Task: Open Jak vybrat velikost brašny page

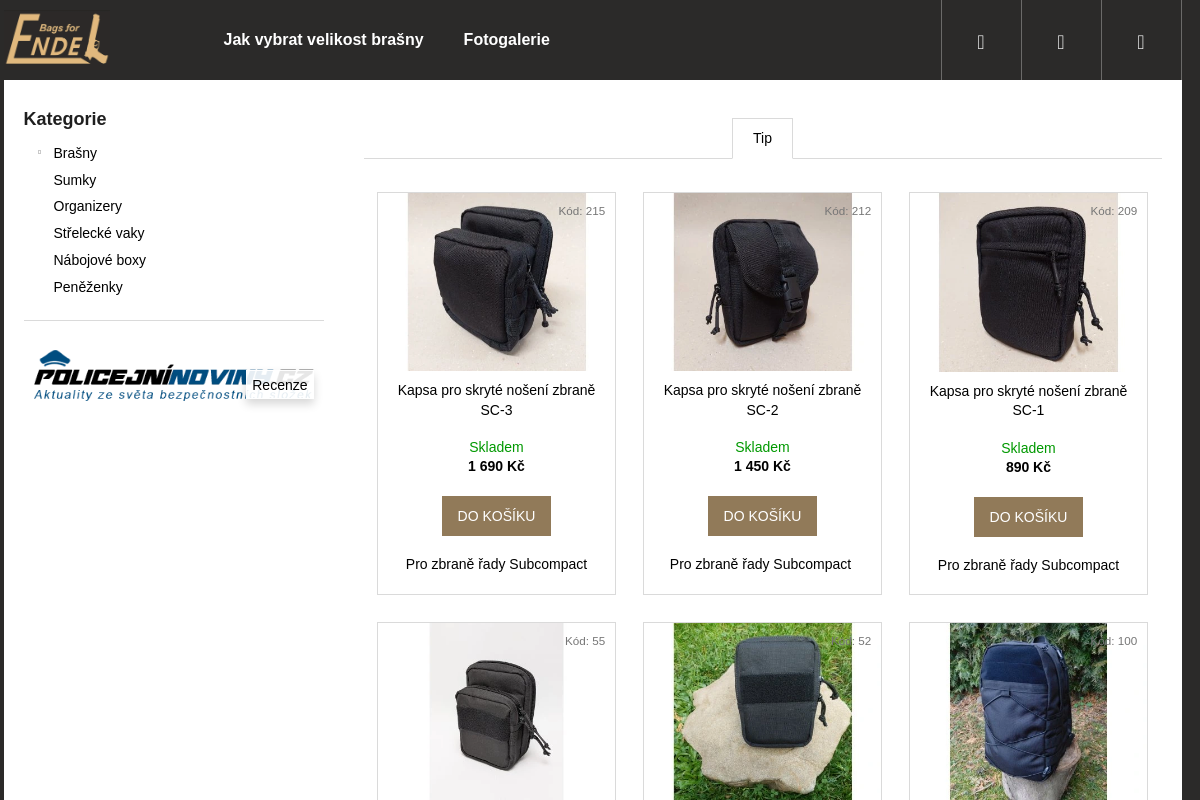Action: coord(323,40)
